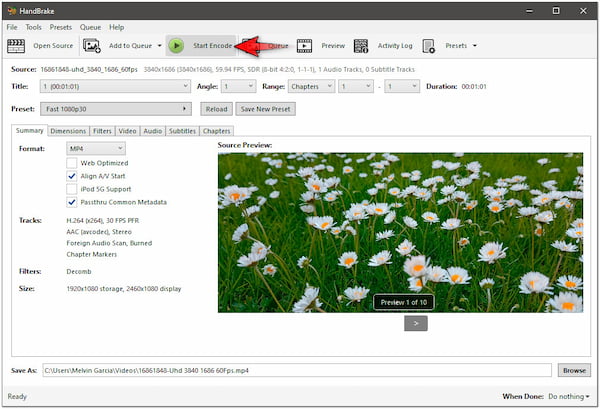Switch to the Dimensions tab
Screen dimensions: 600x409
pyautogui.click(x=68, y=131)
